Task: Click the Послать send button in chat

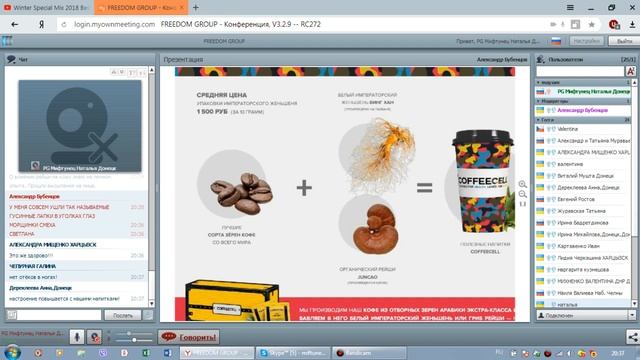Action: [x=123, y=315]
